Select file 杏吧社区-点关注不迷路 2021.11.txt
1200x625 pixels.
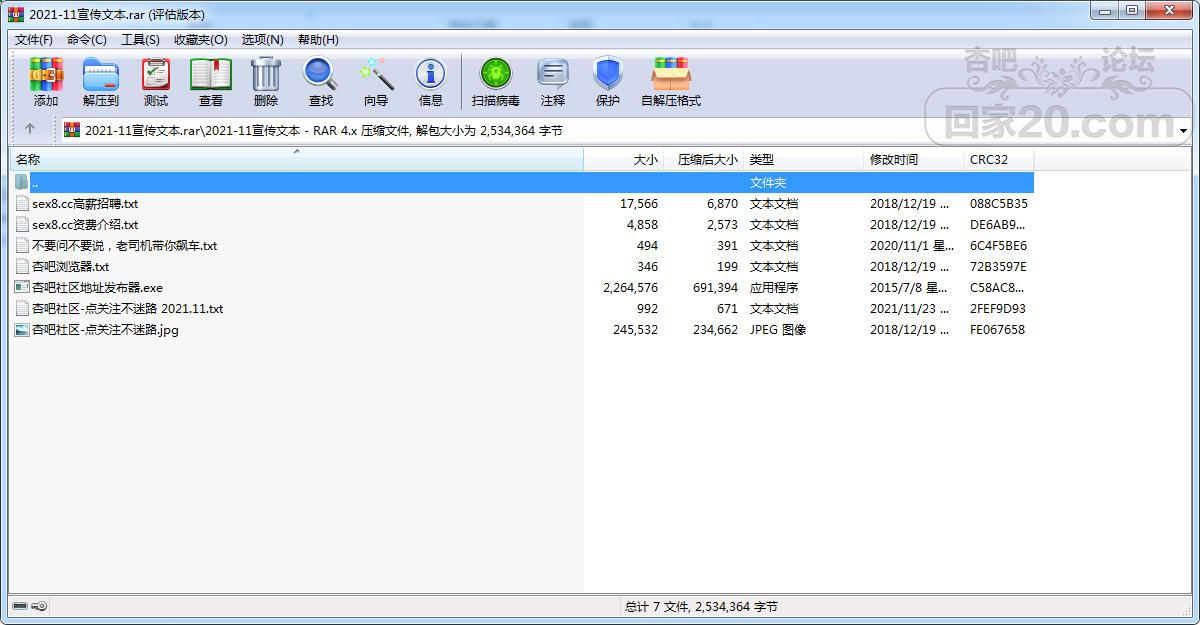(127, 308)
